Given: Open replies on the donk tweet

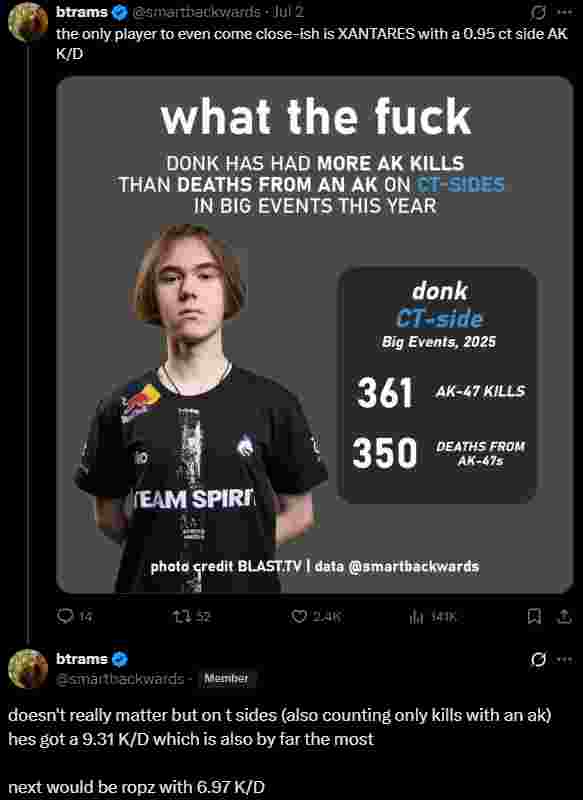Looking at the screenshot, I should pyautogui.click(x=74, y=617).
